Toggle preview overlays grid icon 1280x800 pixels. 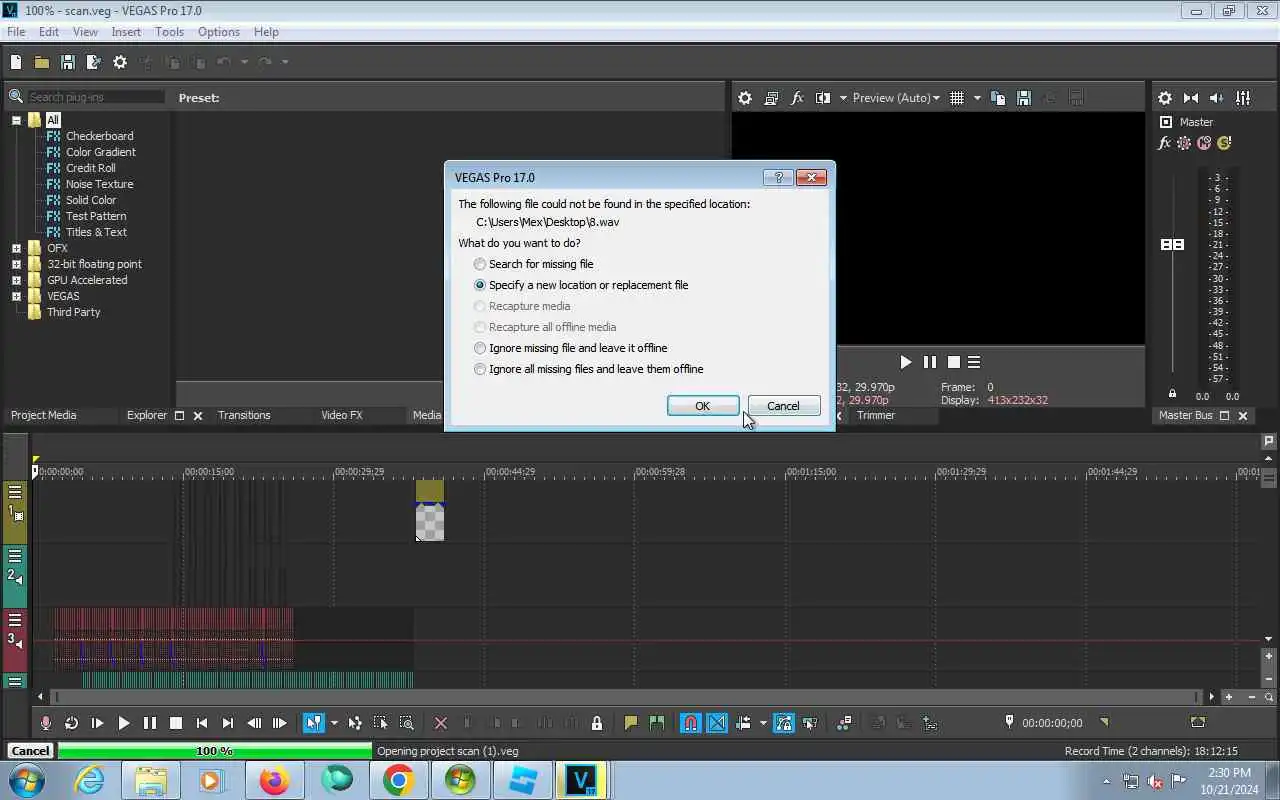[957, 98]
